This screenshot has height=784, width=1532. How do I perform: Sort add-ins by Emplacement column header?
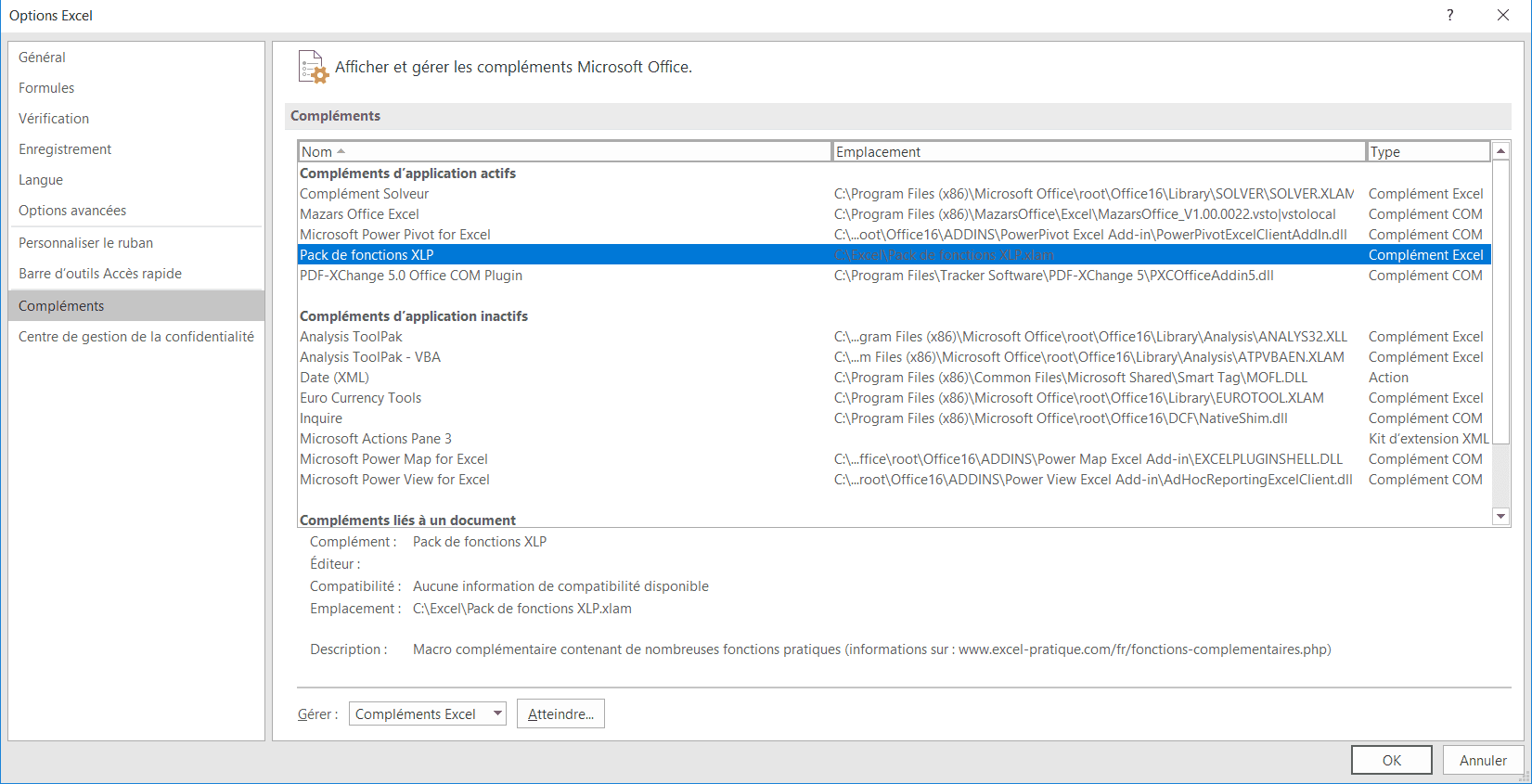[x=1098, y=151]
